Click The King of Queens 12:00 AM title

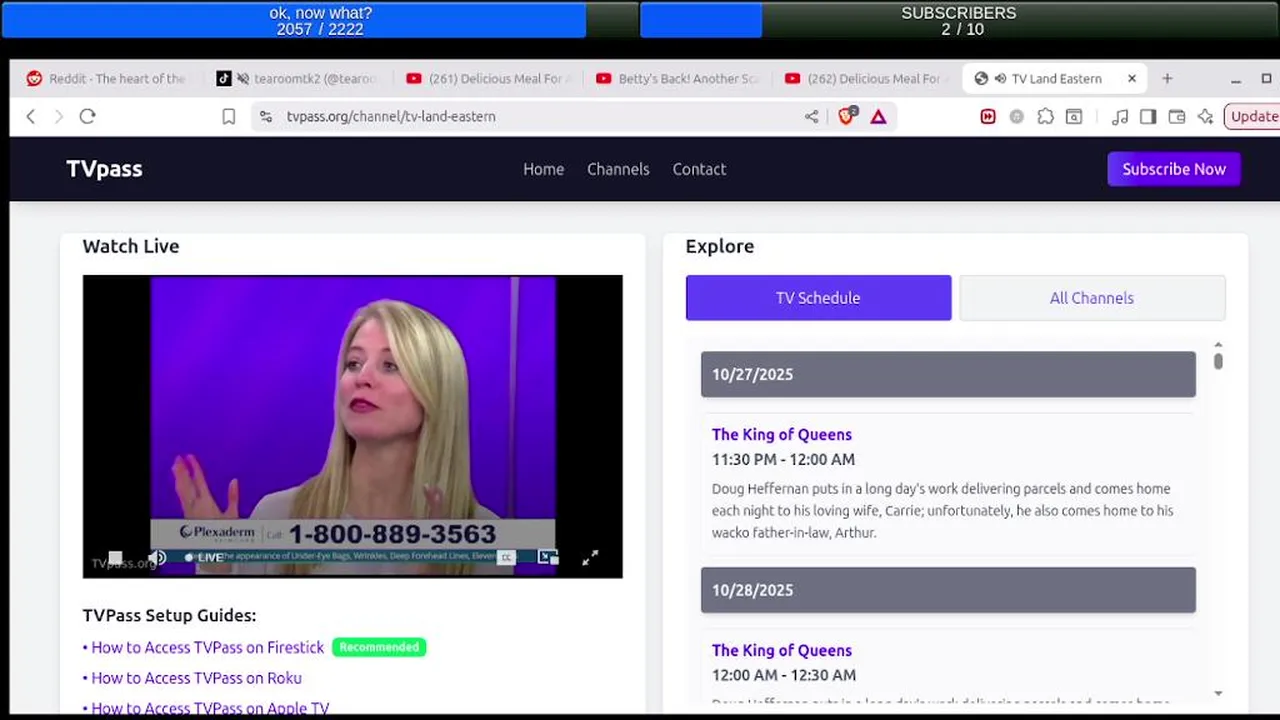pyautogui.click(x=782, y=651)
